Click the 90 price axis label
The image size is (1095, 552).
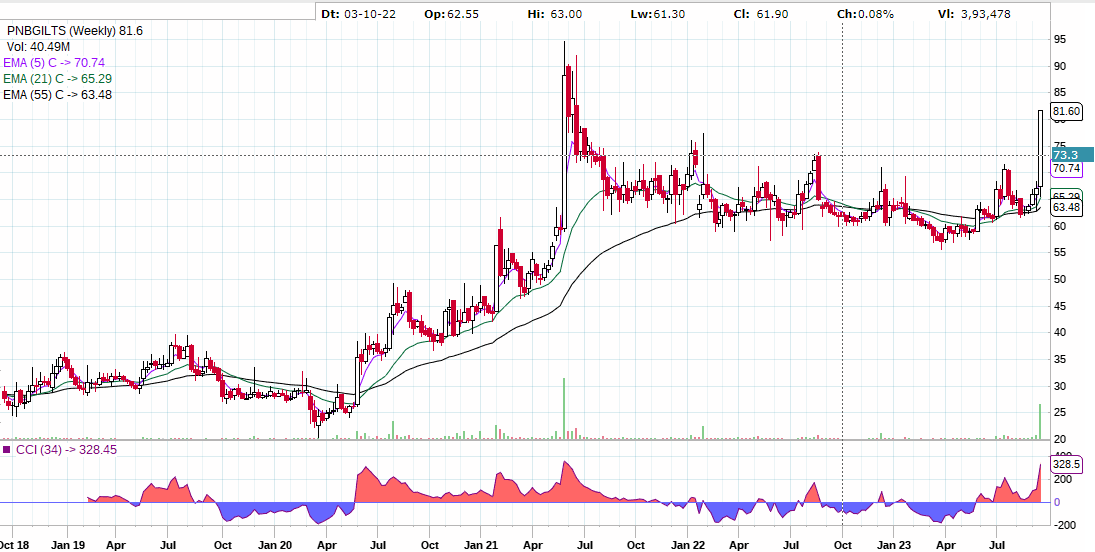(x=1059, y=66)
